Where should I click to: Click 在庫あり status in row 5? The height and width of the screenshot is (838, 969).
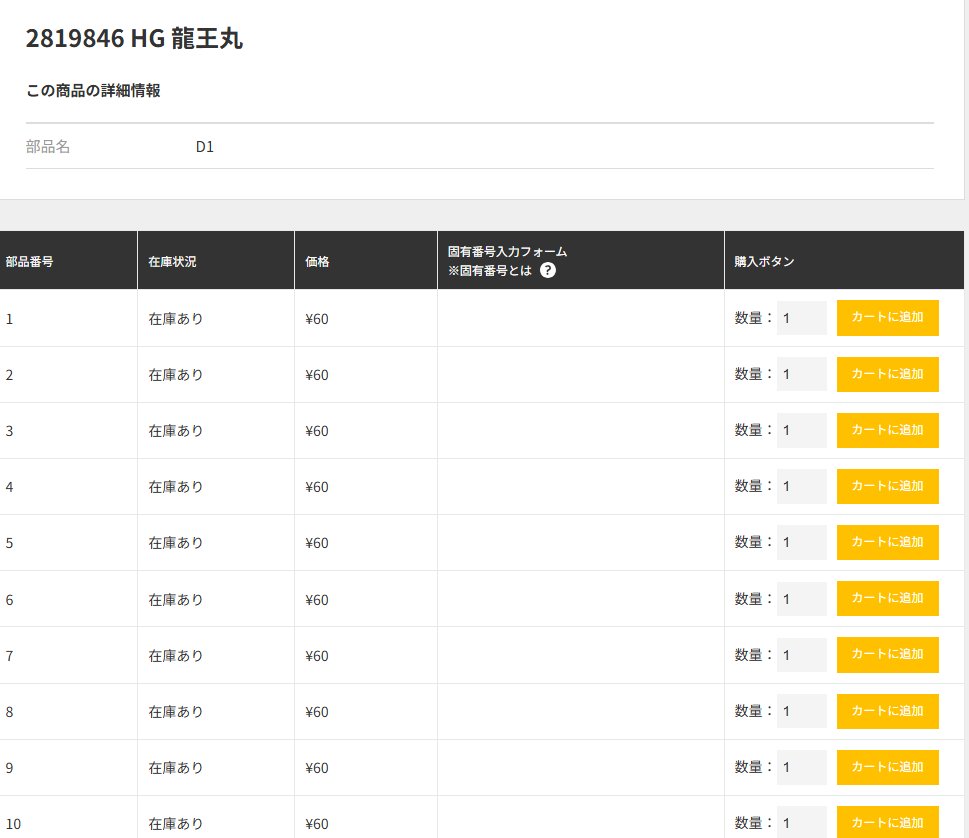[x=176, y=543]
